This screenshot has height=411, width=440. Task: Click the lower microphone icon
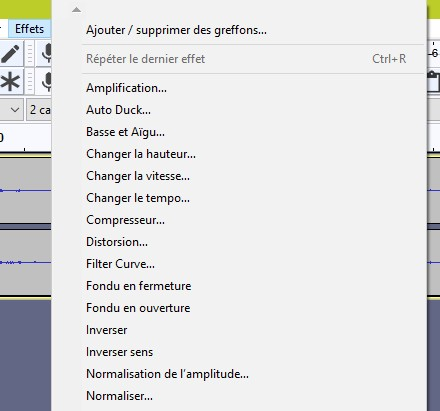[x=46, y=81]
